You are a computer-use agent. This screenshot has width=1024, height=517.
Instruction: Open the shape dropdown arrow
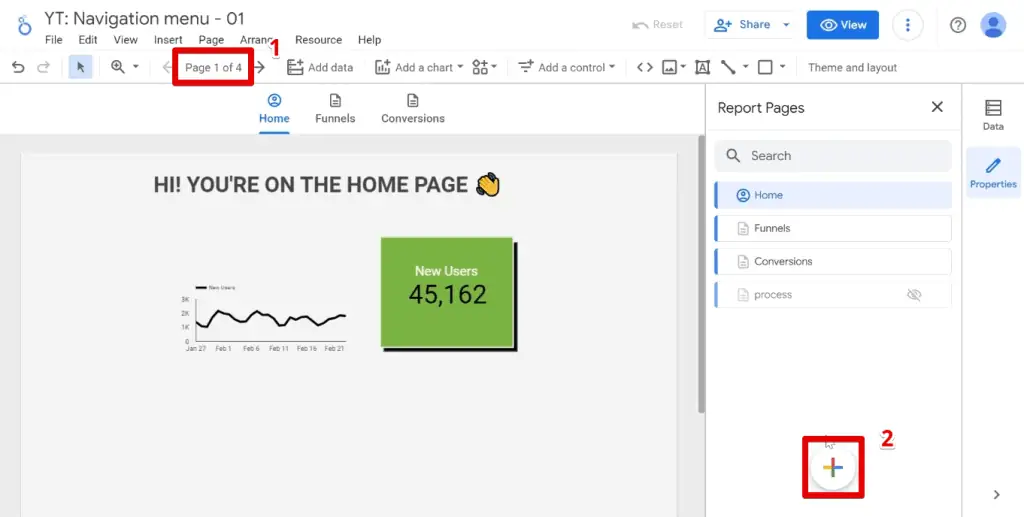(x=782, y=67)
